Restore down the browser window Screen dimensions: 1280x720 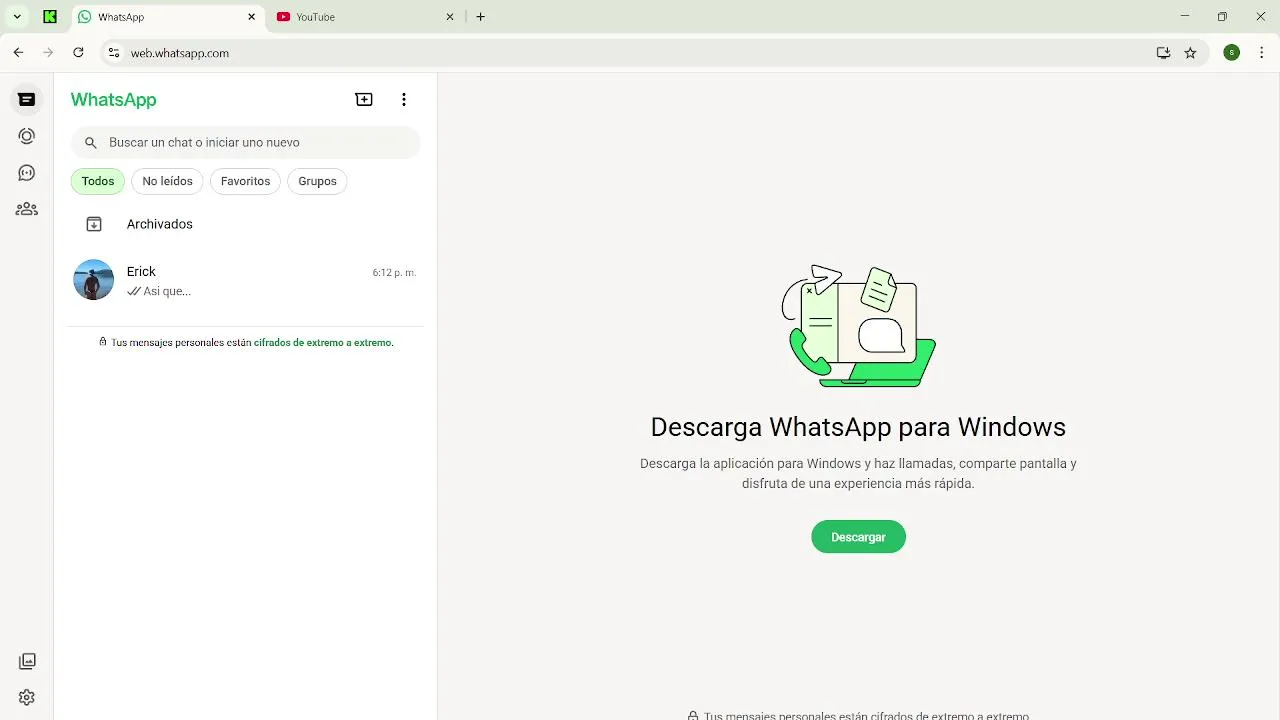tap(1222, 17)
